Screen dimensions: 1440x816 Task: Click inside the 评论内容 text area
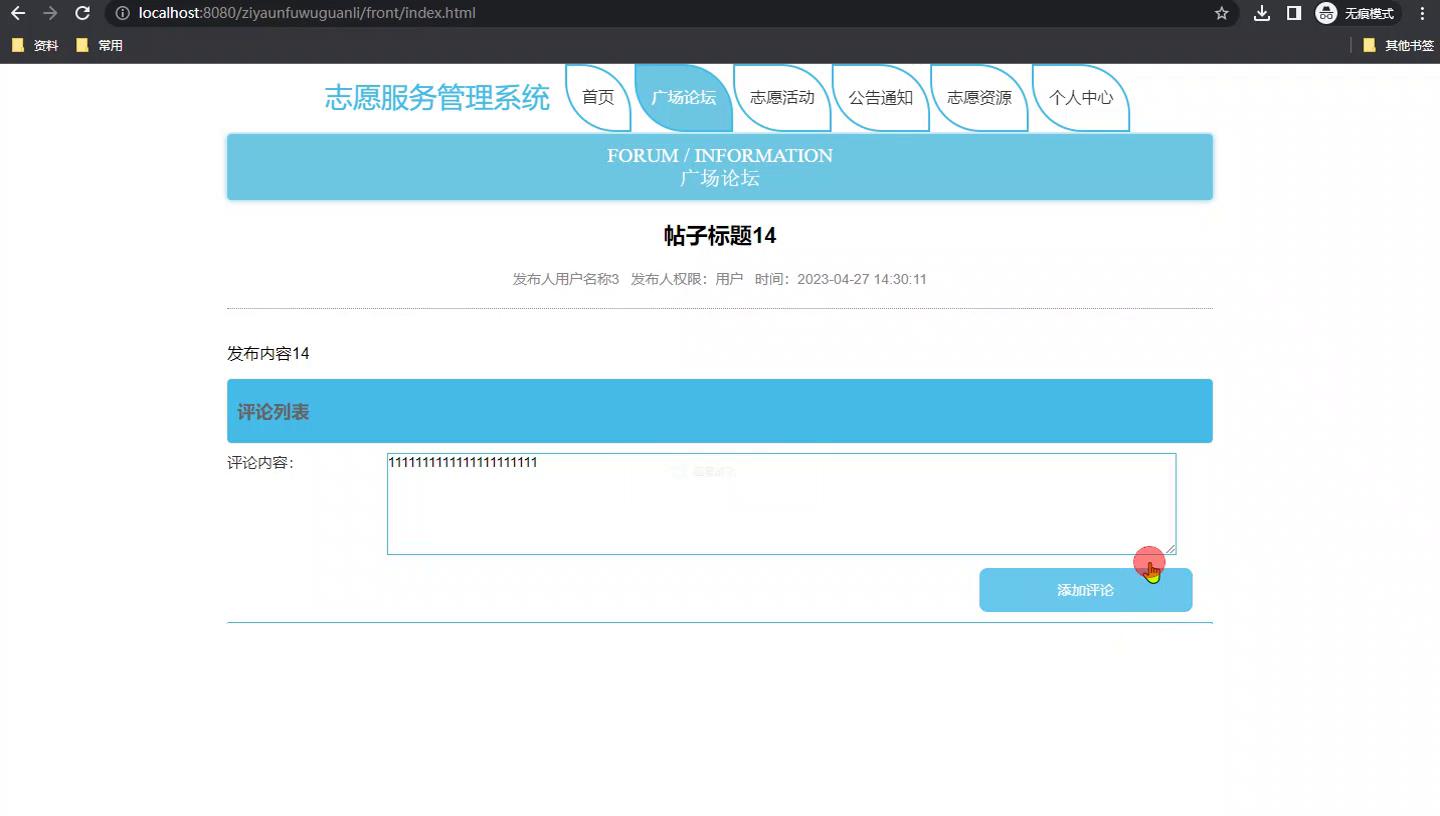(x=781, y=504)
